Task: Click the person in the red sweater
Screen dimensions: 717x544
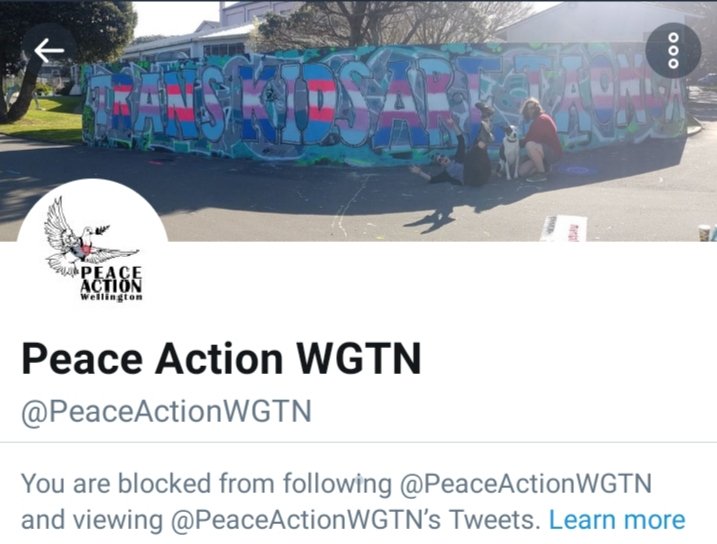Action: click(x=540, y=139)
